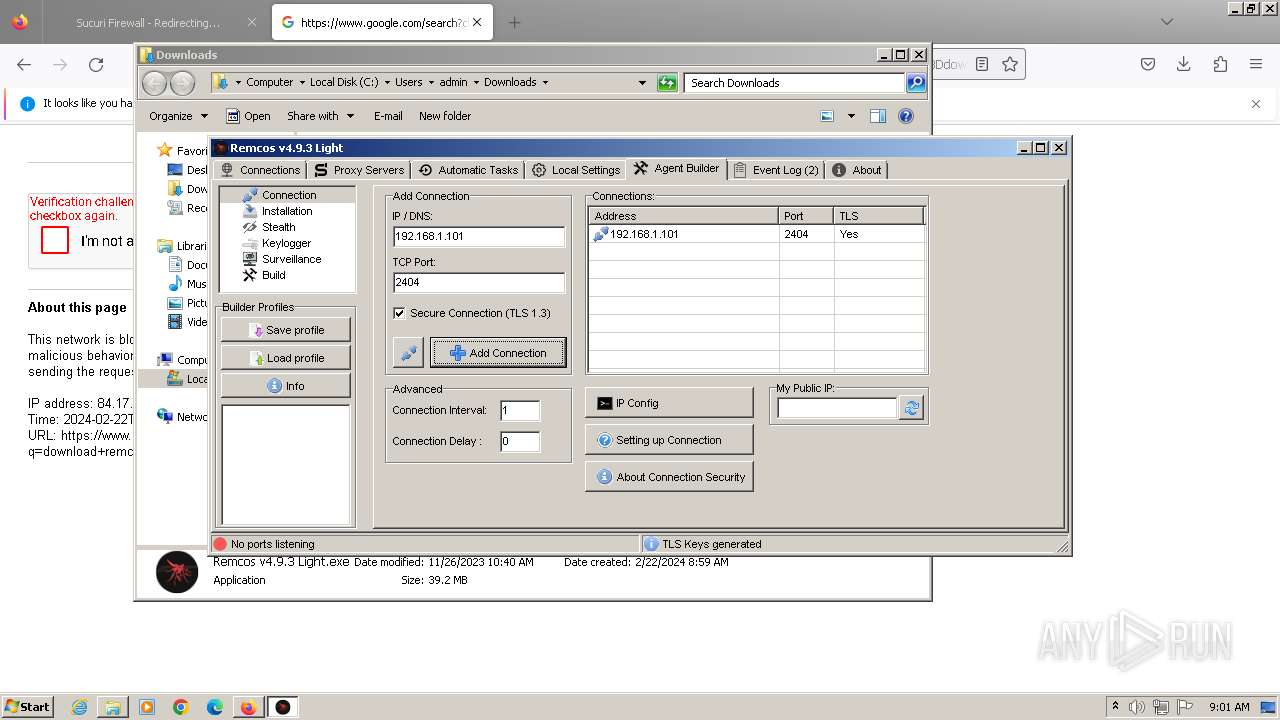Toggle the preview pane icon
The width and height of the screenshot is (1280, 720).
(878, 116)
